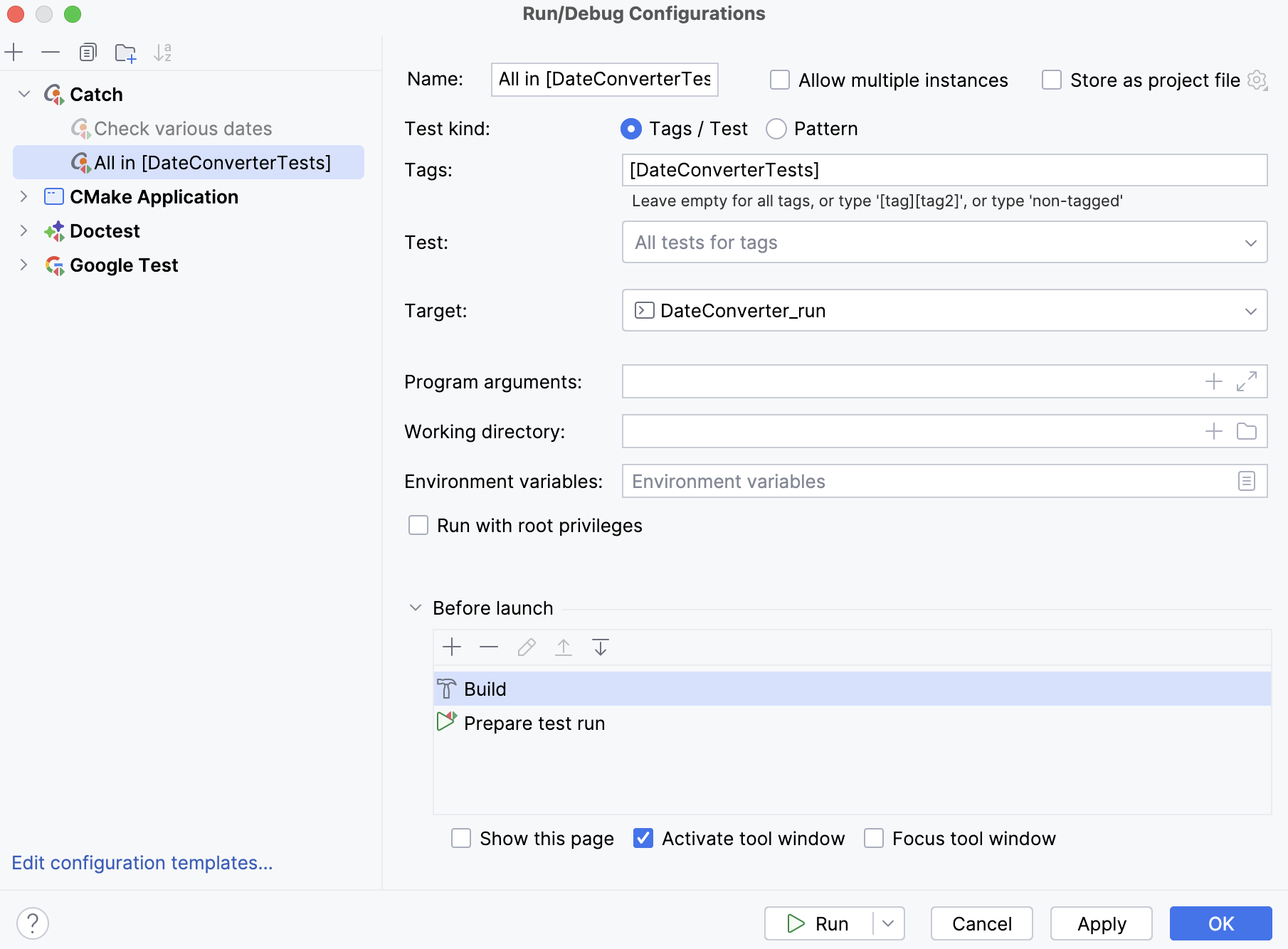Image resolution: width=1288 pixels, height=949 pixels.
Task: Move Build task down in Before launch
Action: coord(601,647)
